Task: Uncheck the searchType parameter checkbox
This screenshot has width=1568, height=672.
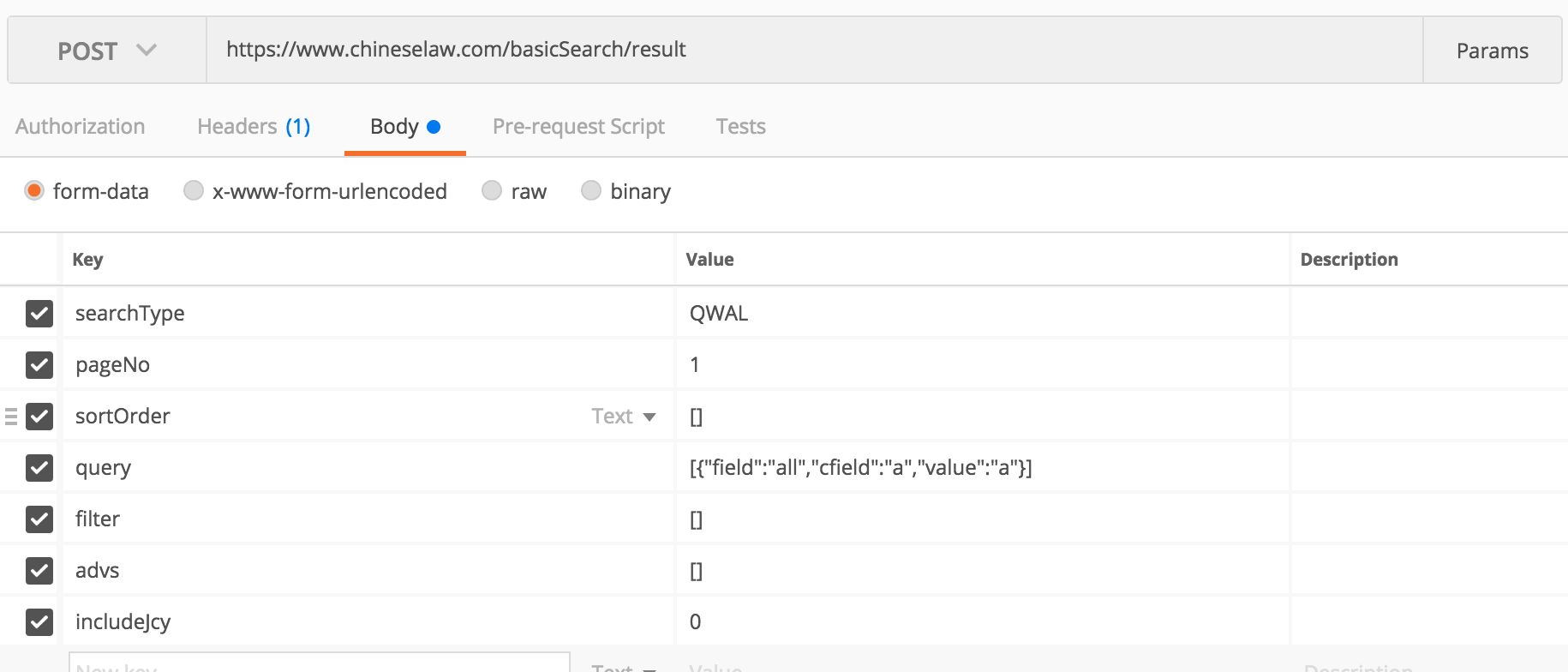Action: tap(39, 314)
